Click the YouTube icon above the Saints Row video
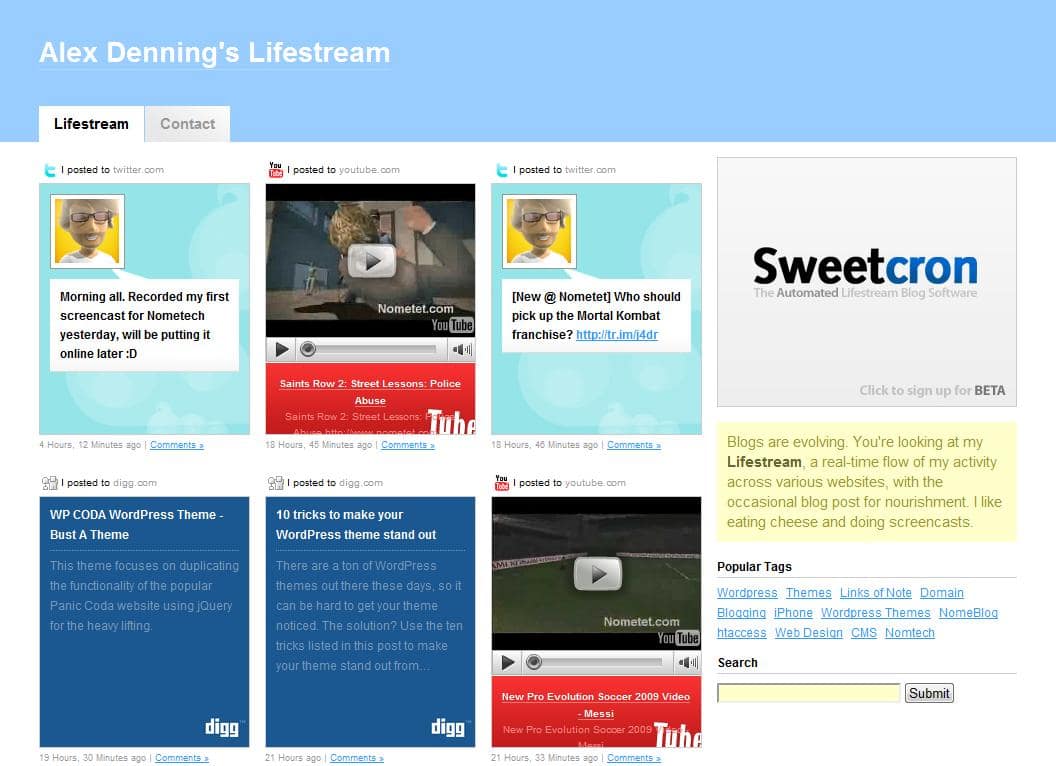1056x766 pixels. pos(275,169)
